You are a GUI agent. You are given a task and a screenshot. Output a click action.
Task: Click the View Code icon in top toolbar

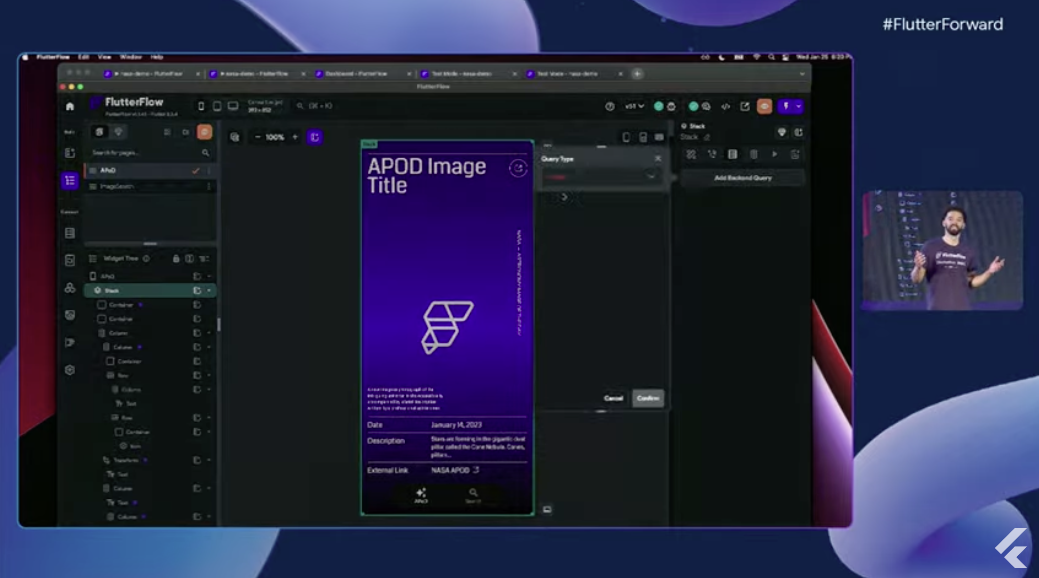726,106
